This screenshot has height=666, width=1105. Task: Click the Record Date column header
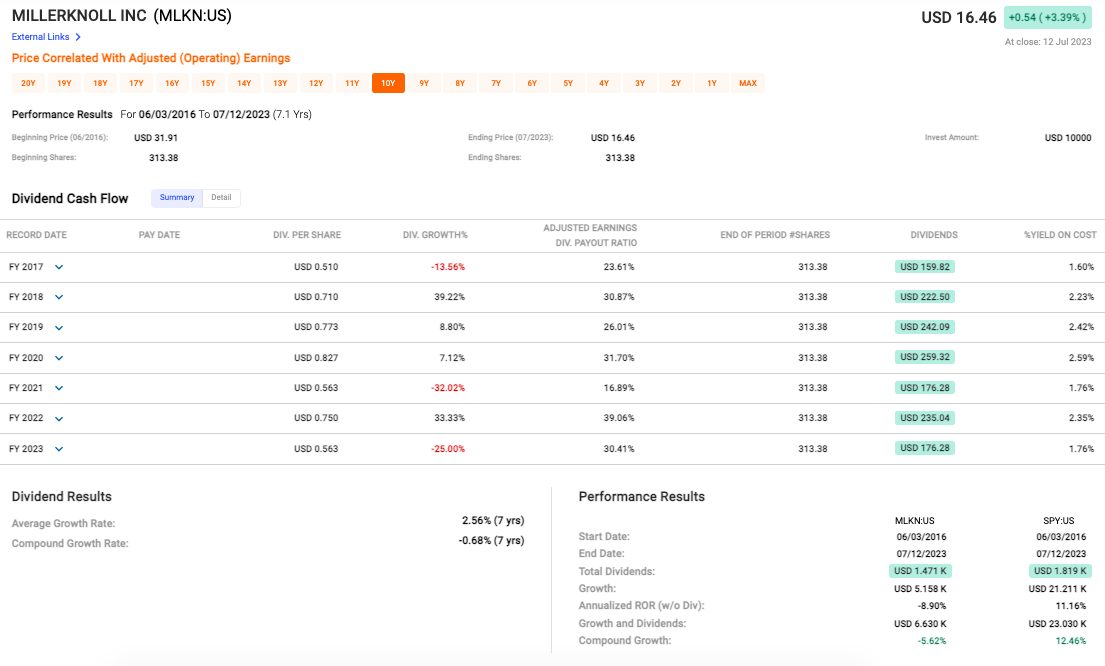click(37, 235)
